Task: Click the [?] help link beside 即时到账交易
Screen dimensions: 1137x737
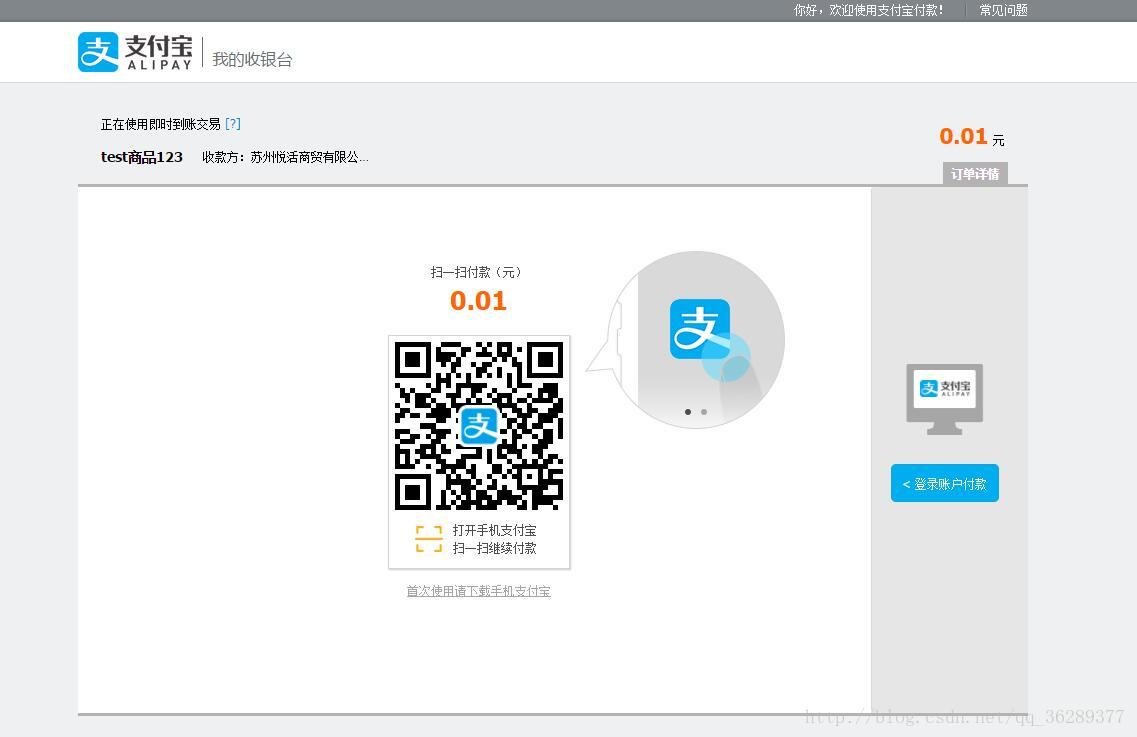Action: click(233, 124)
